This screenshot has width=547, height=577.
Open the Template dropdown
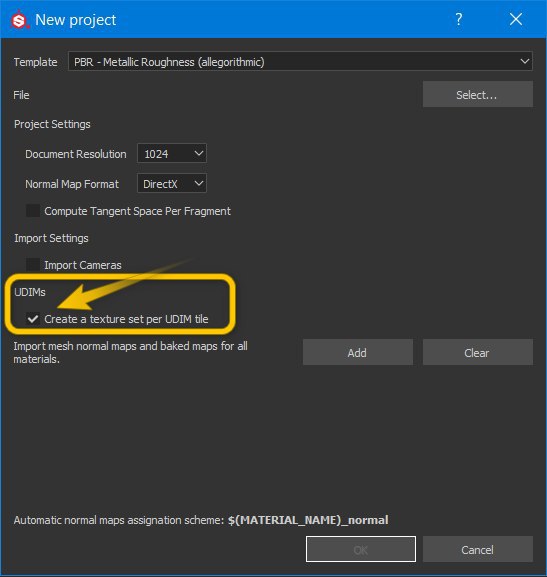pos(300,61)
